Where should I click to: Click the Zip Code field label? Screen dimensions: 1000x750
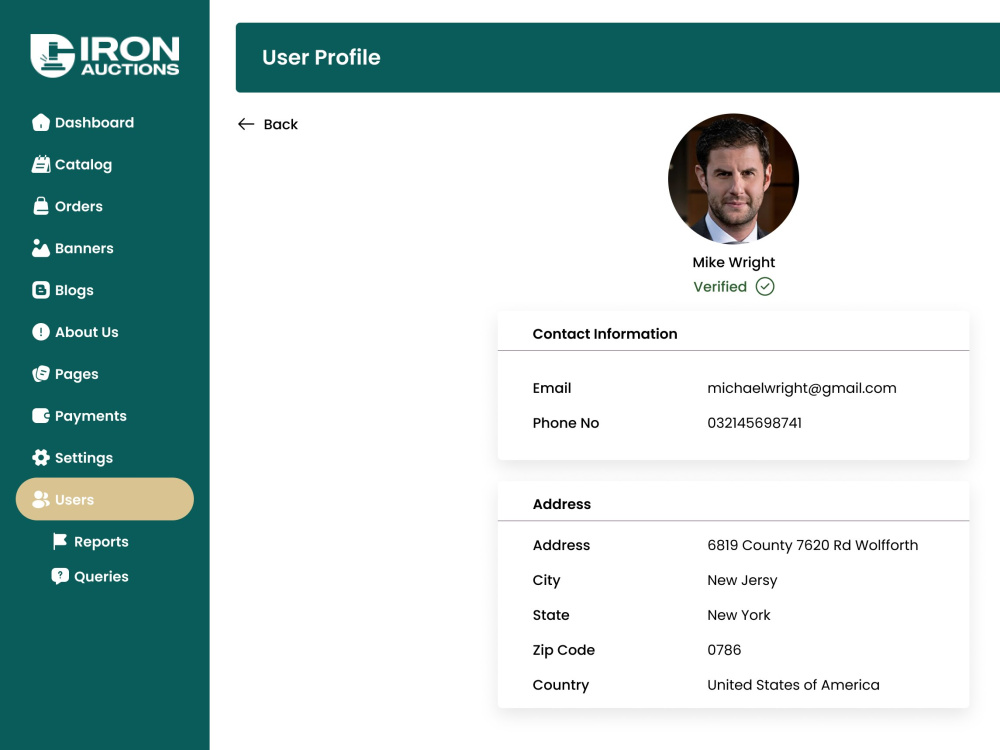[564, 650]
